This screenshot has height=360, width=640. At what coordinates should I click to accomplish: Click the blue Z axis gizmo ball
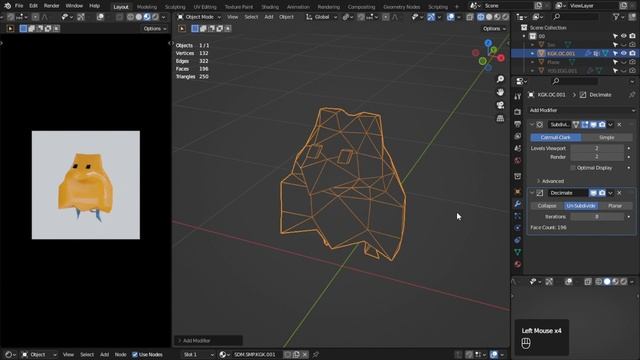point(488,43)
